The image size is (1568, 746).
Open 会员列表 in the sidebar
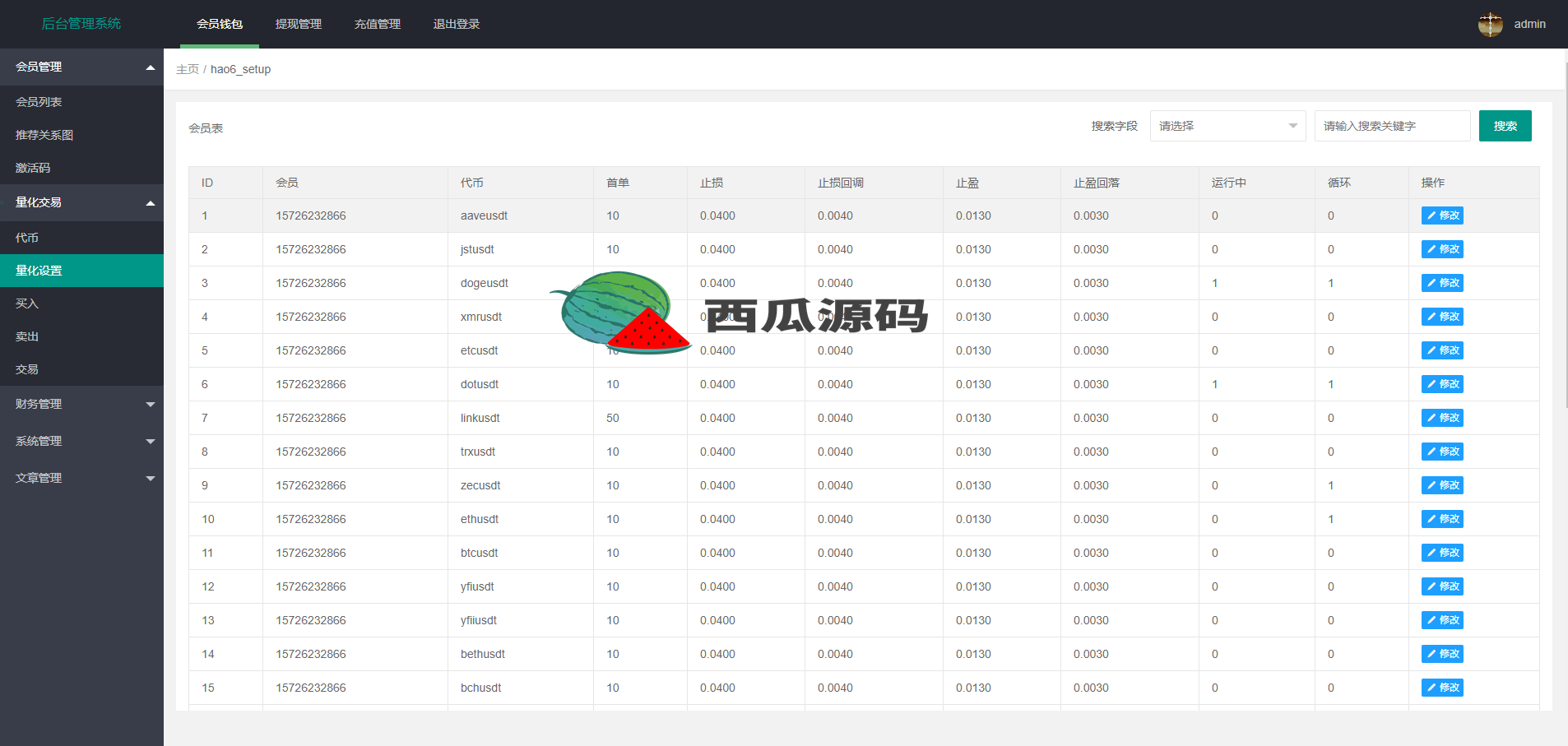pyautogui.click(x=81, y=102)
